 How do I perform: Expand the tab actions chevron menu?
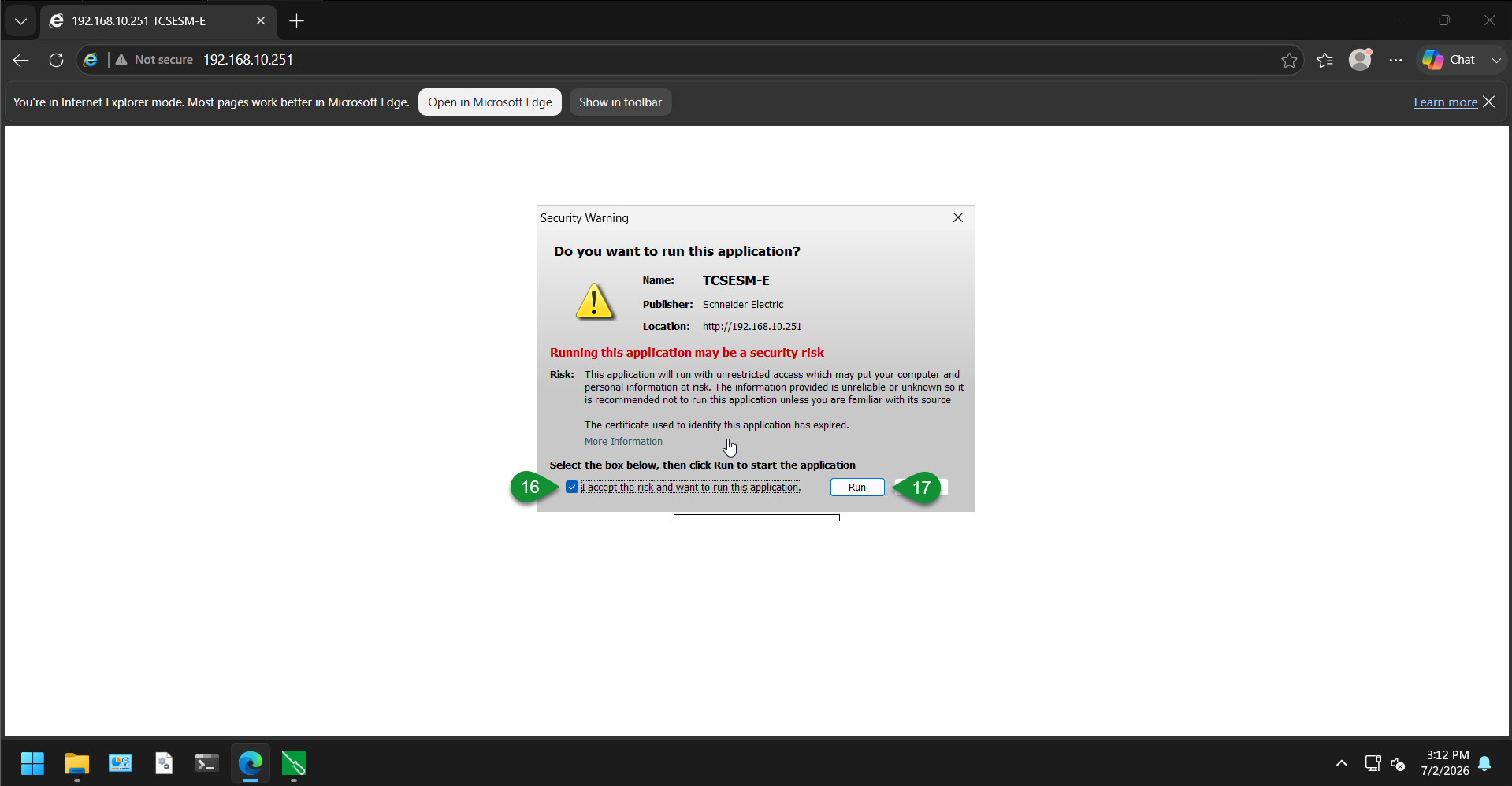pos(21,21)
